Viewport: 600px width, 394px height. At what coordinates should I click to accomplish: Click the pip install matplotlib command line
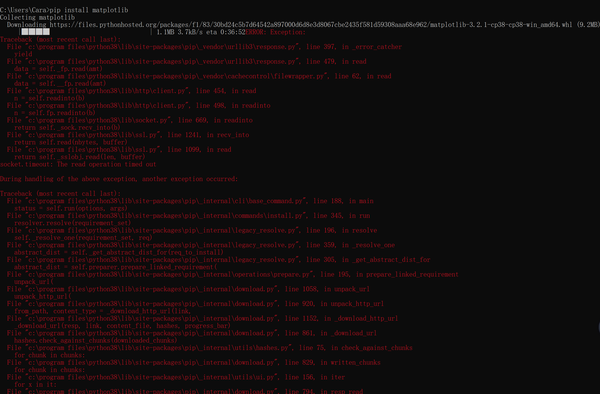click(64, 10)
